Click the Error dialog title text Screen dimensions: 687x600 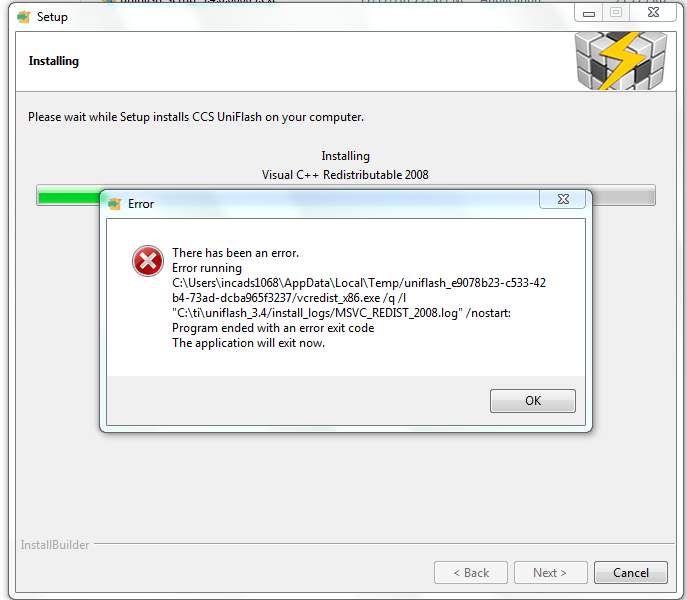tap(141, 204)
